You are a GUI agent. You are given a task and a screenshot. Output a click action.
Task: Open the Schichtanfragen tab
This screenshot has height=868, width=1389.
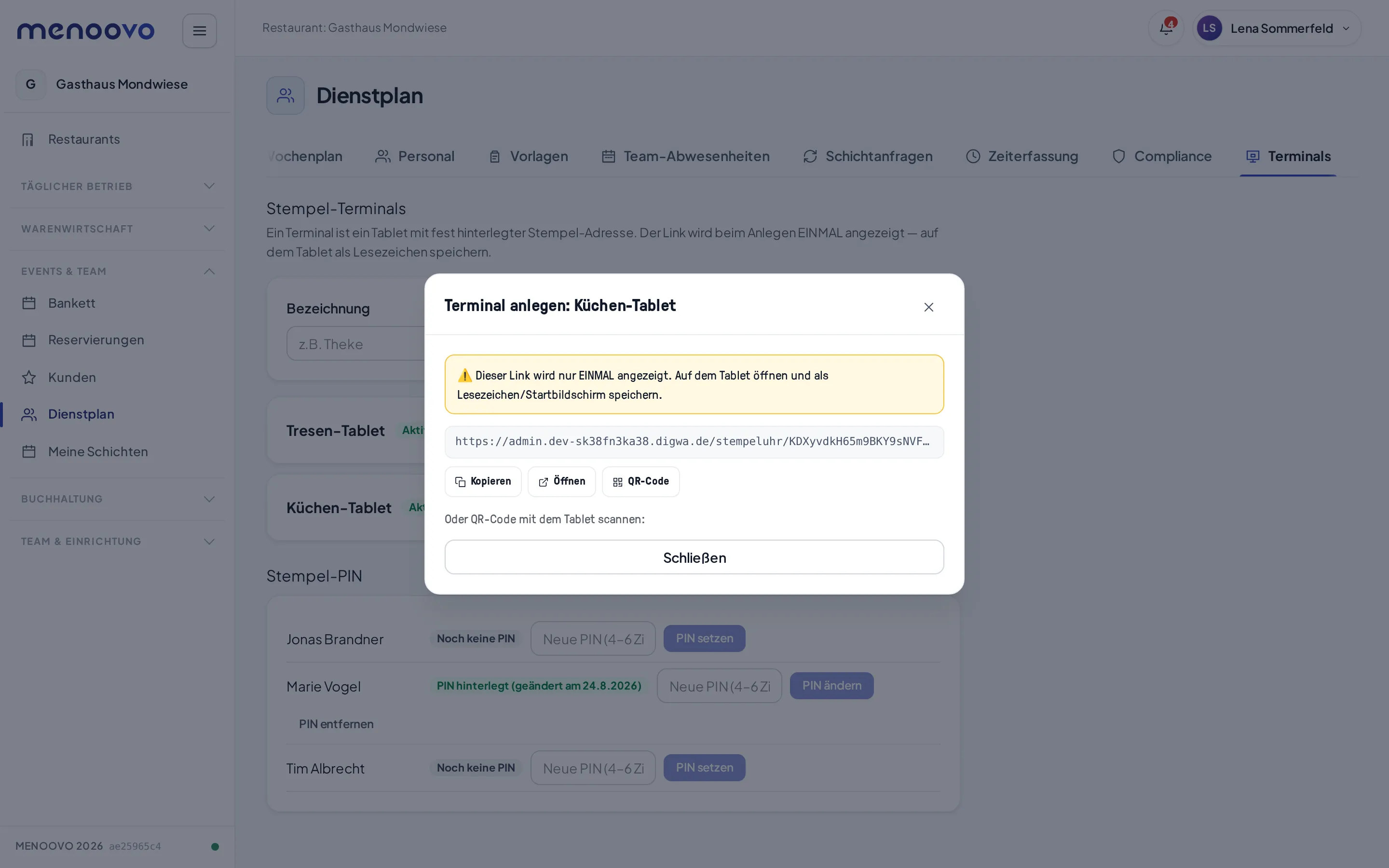pyautogui.click(x=867, y=156)
